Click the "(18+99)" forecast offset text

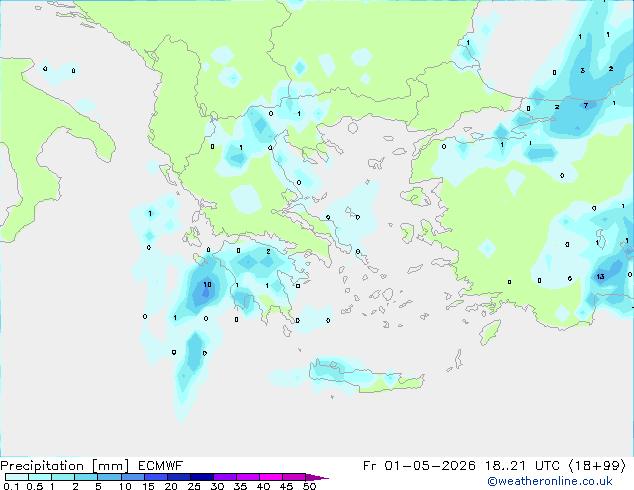point(597,466)
